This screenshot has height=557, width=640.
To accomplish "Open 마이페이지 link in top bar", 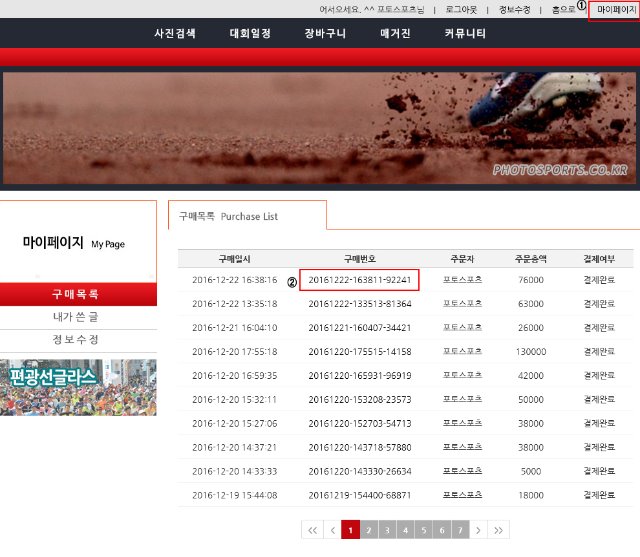I will [616, 9].
